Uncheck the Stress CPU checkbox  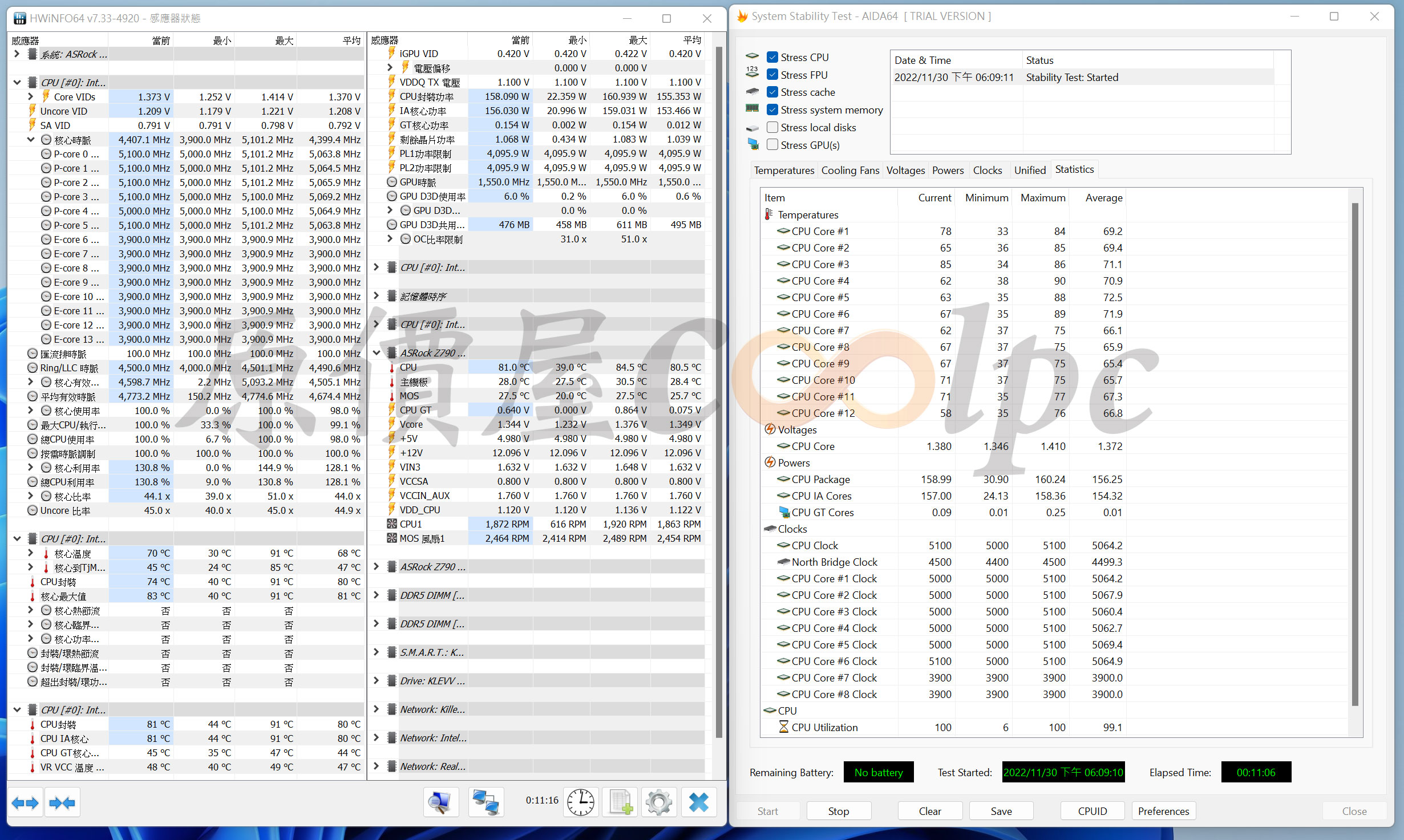click(x=772, y=57)
